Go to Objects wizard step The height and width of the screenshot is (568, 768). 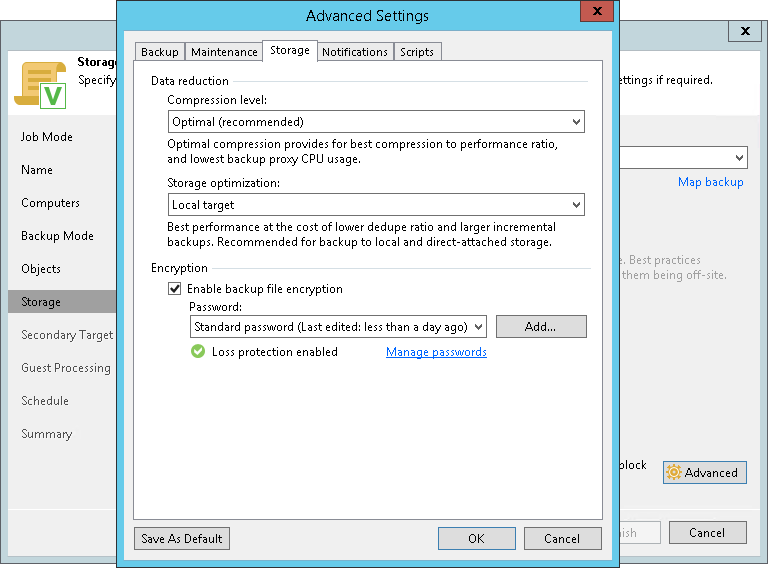41,269
